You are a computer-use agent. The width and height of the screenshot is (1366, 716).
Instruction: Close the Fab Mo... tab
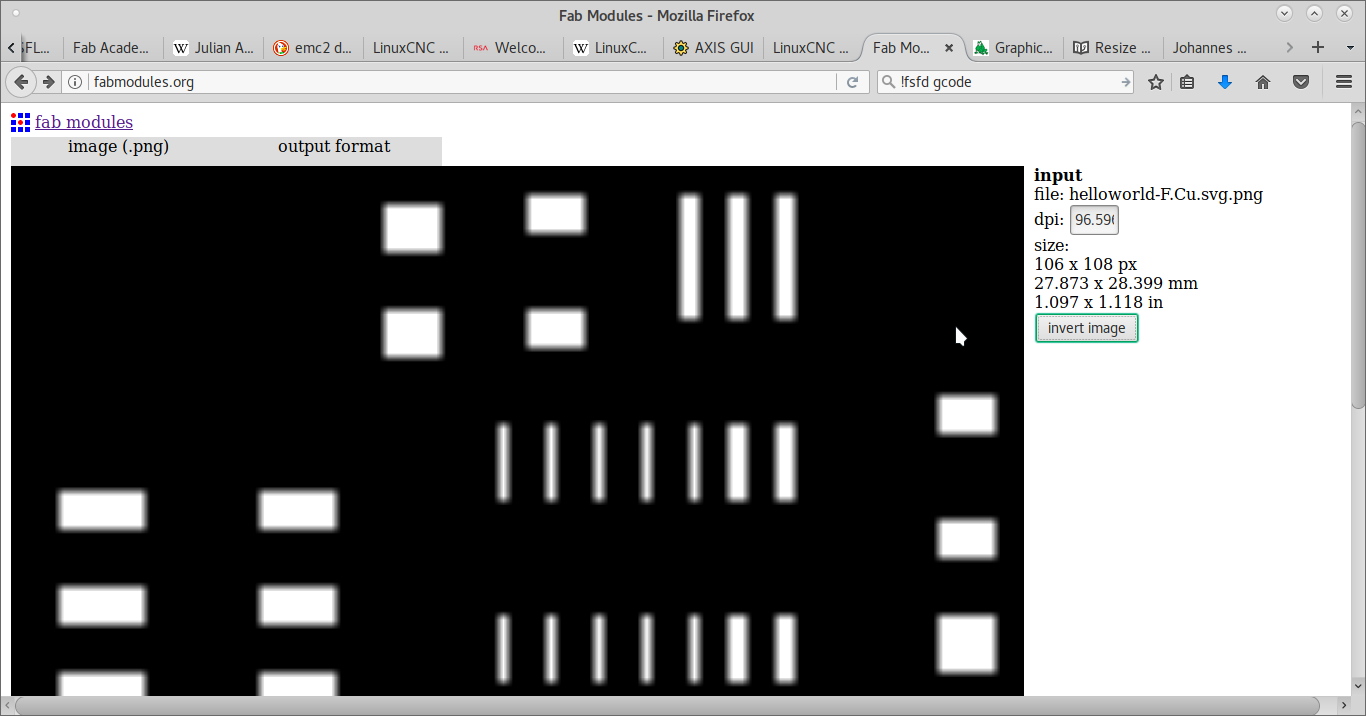coord(949,47)
